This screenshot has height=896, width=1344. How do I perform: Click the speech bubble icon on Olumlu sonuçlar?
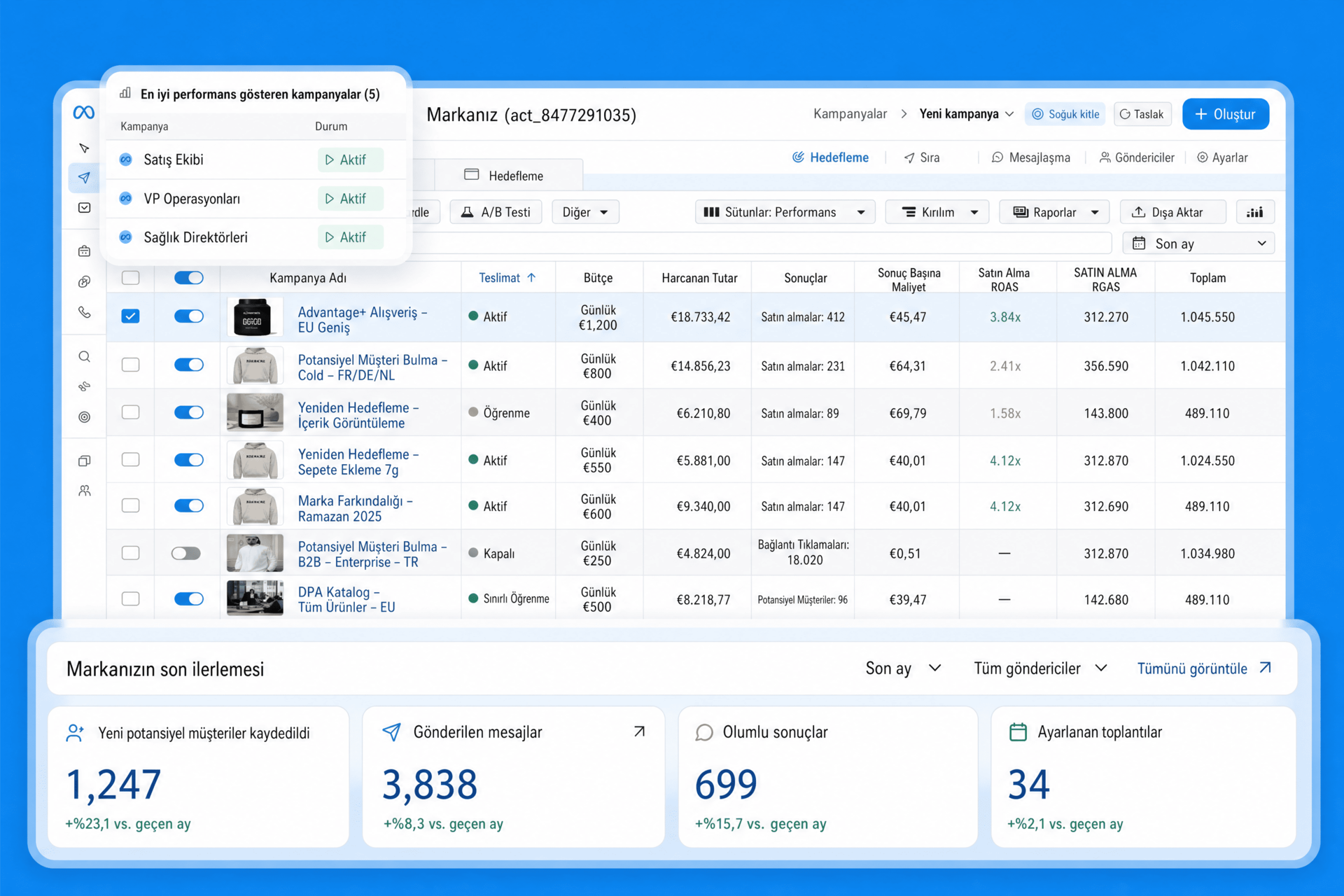pyautogui.click(x=704, y=732)
